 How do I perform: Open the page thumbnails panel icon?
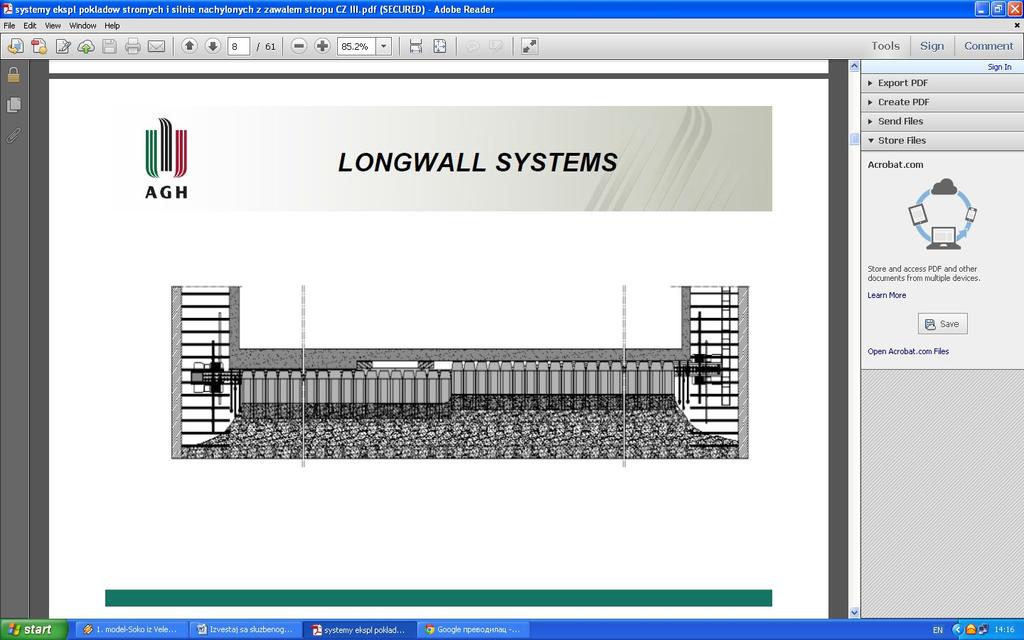13,104
